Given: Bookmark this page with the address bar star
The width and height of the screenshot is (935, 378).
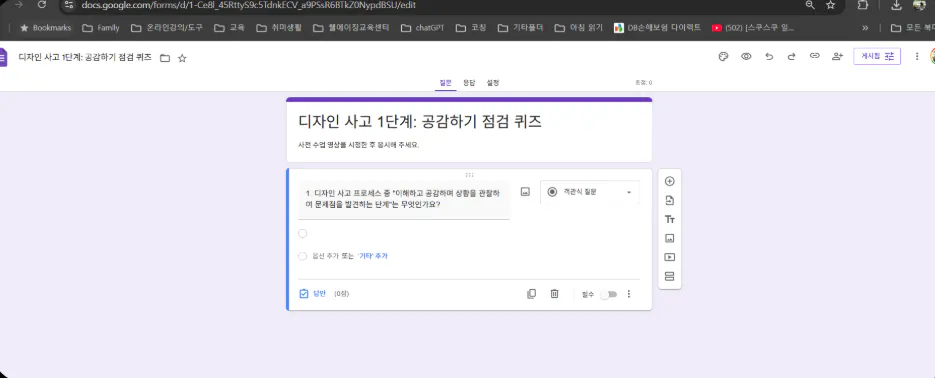Looking at the screenshot, I should (831, 5).
